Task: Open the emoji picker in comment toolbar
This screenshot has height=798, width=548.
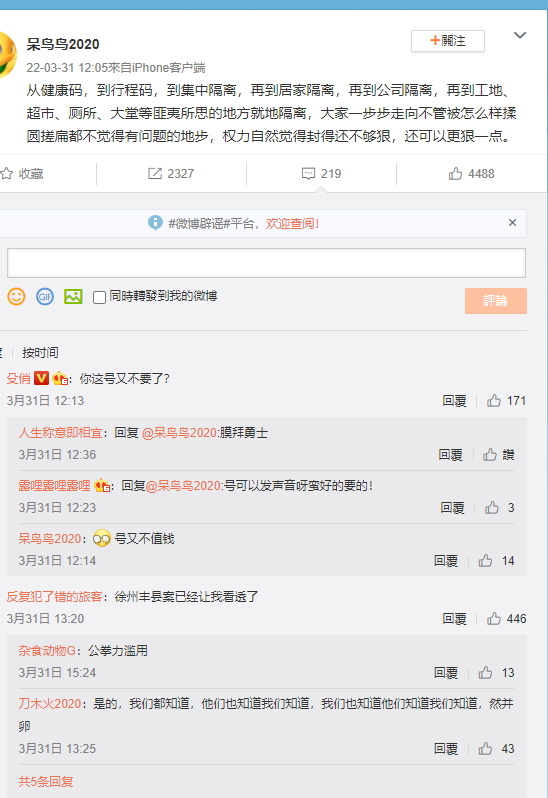Action: point(16,296)
